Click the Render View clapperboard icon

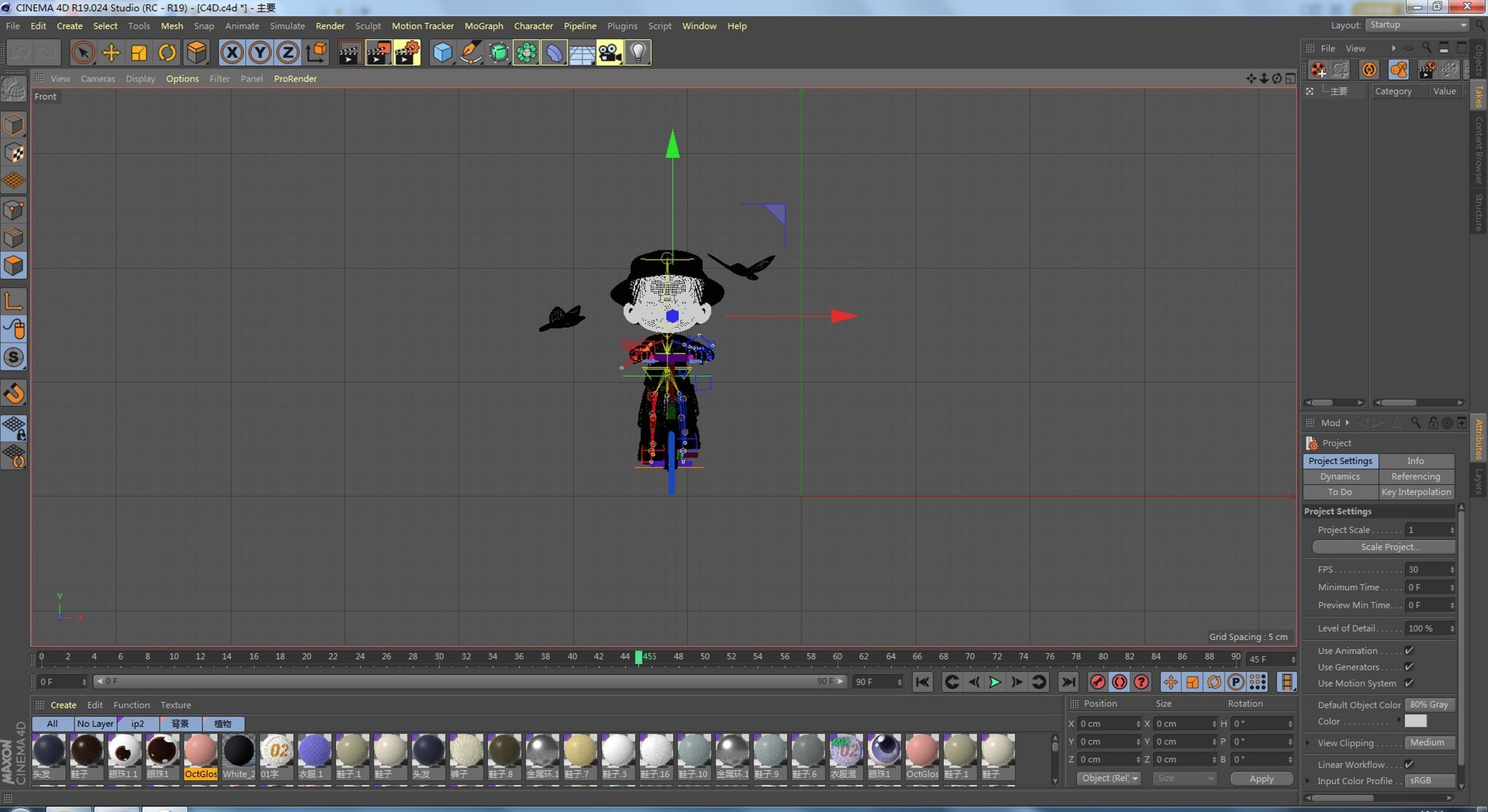point(350,53)
